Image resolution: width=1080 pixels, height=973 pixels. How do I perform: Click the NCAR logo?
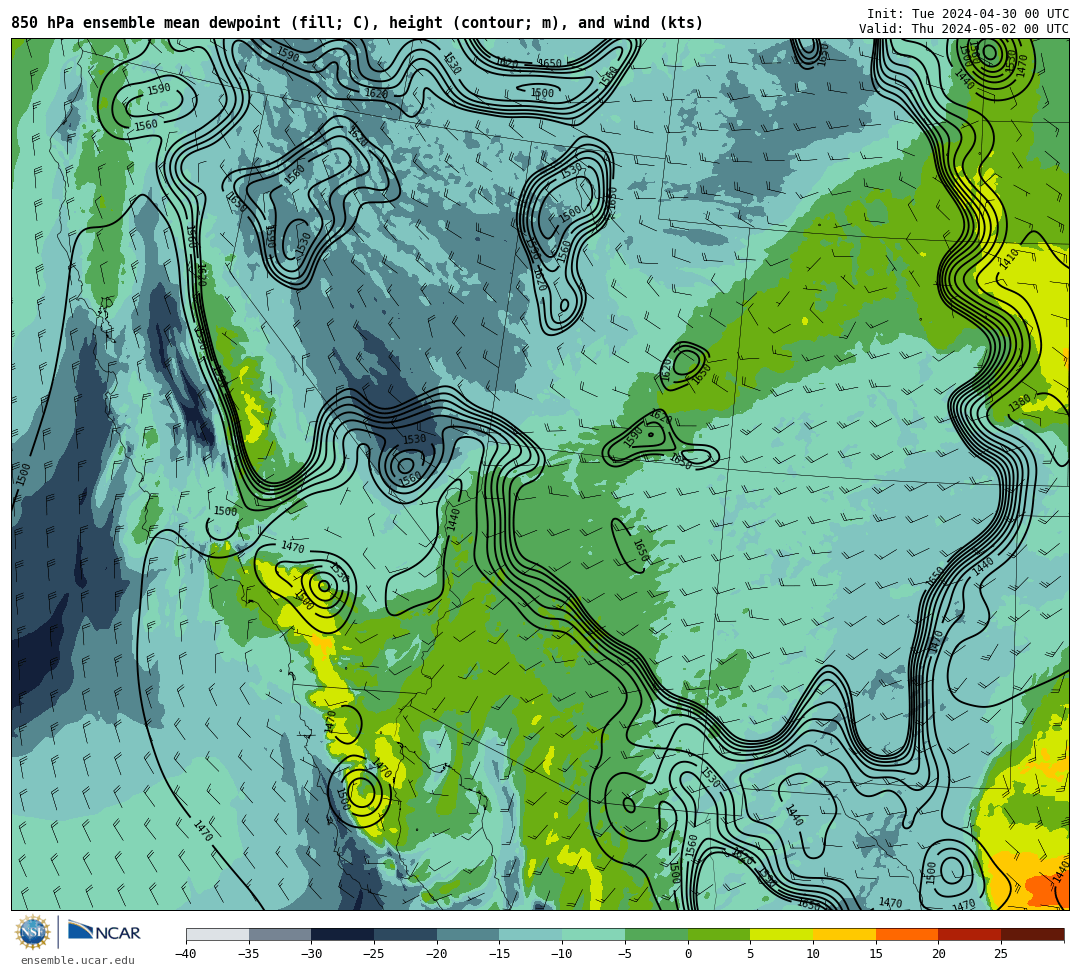click(104, 932)
